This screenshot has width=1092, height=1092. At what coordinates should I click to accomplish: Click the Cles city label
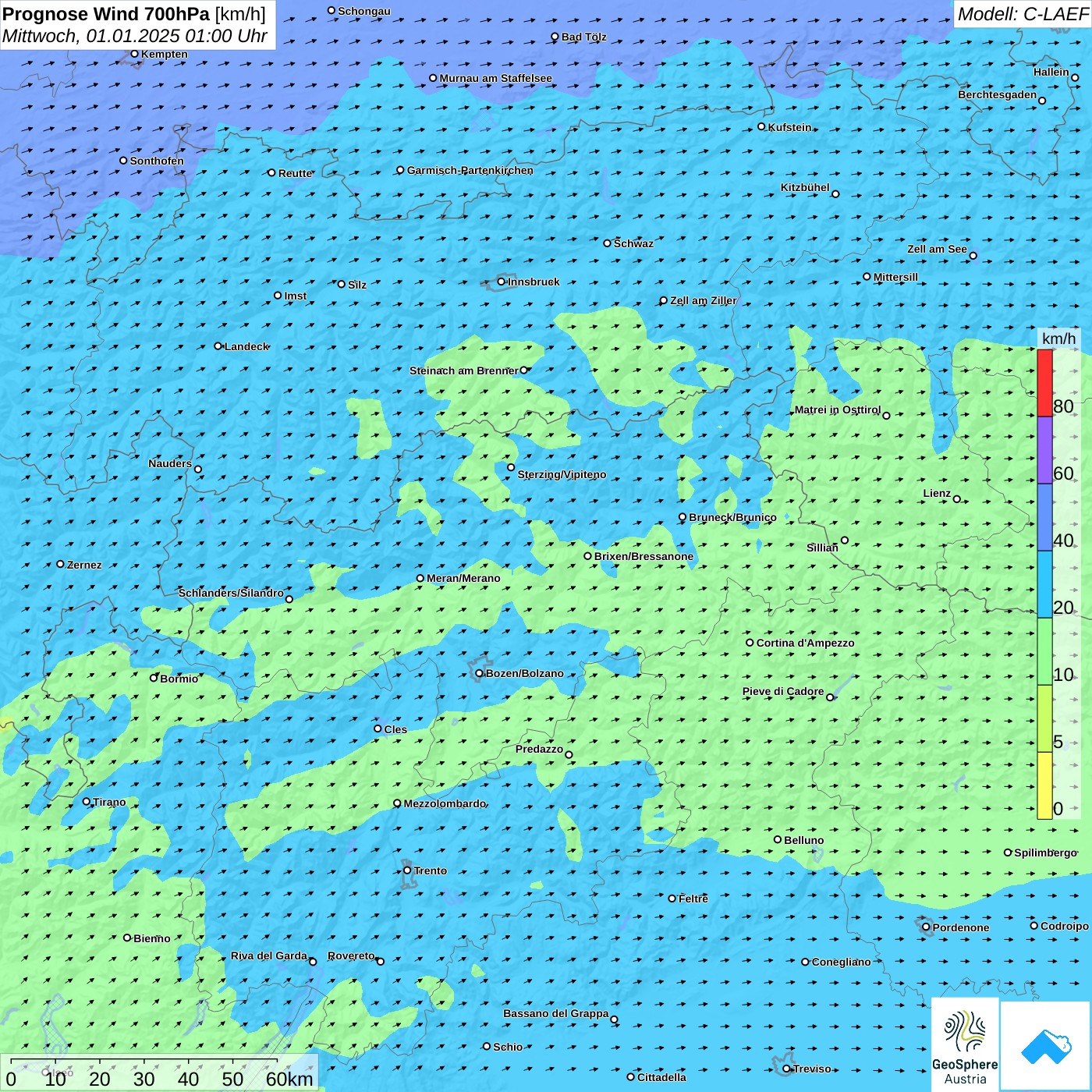pyautogui.click(x=395, y=729)
